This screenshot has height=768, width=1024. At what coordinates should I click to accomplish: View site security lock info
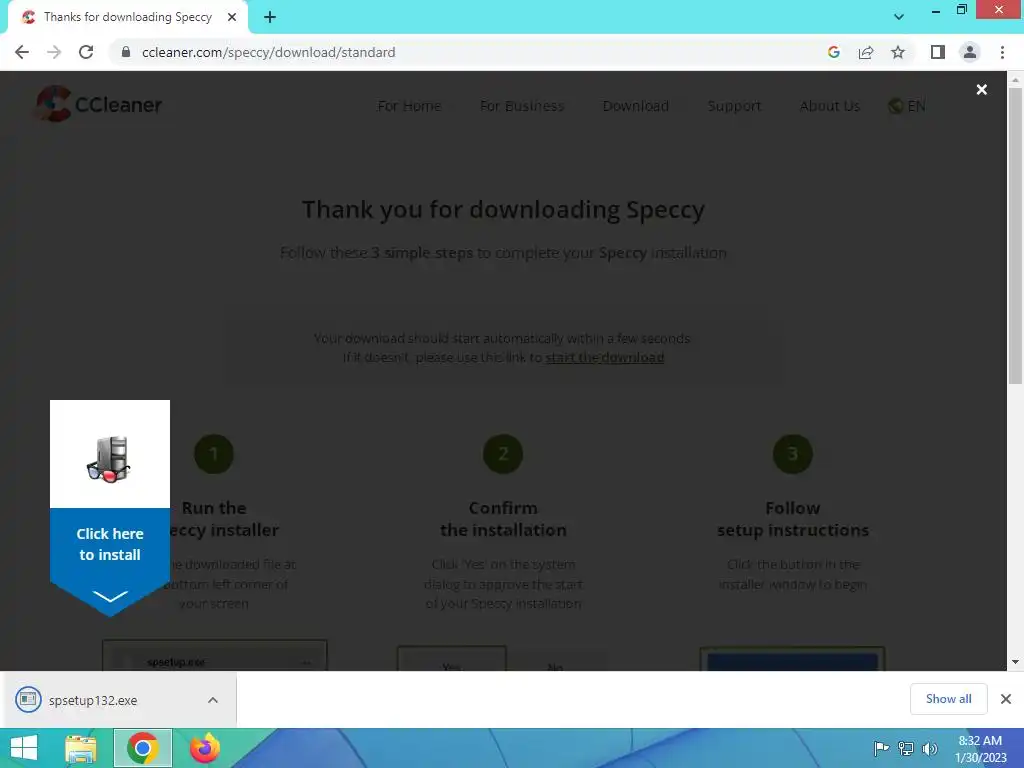click(x=126, y=52)
